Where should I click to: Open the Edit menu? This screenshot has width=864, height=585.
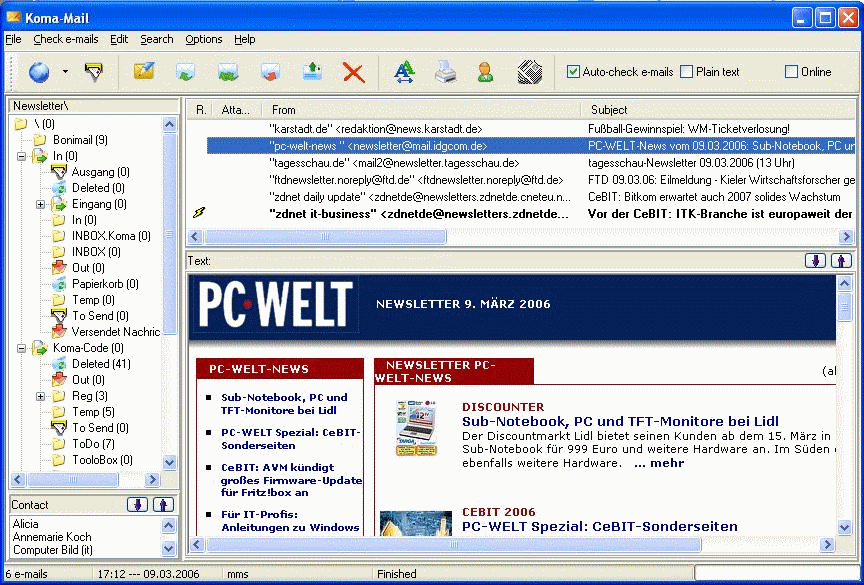(x=119, y=39)
